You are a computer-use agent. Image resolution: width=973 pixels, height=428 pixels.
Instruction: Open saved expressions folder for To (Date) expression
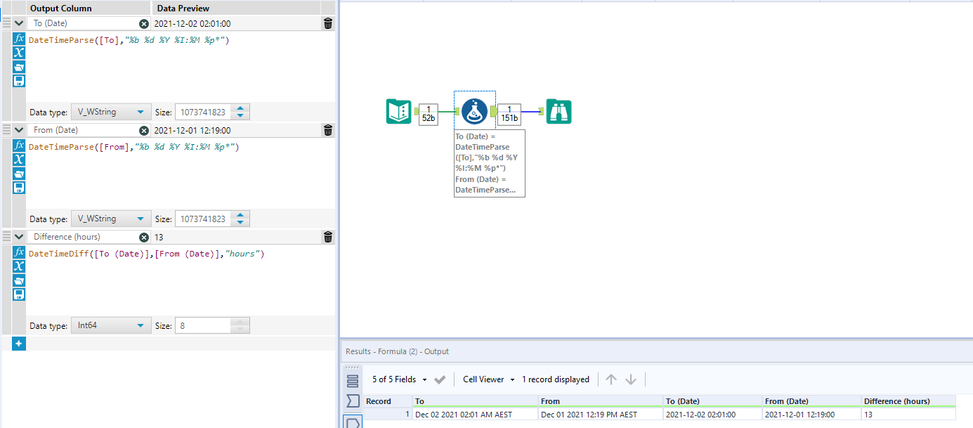19,67
